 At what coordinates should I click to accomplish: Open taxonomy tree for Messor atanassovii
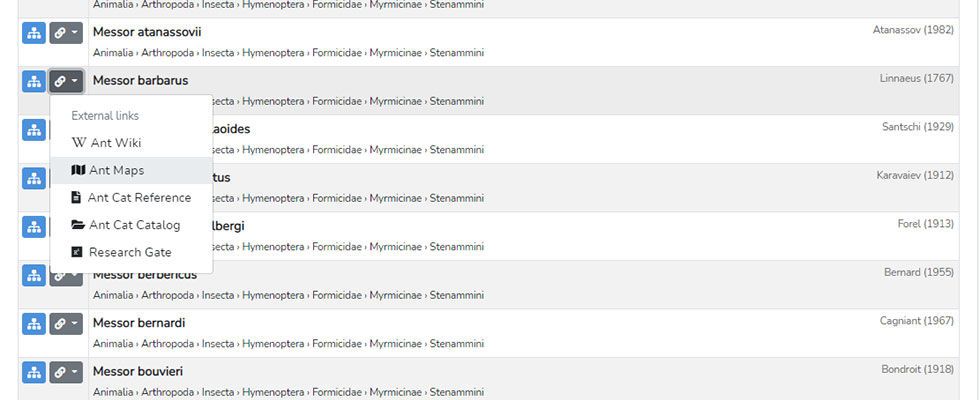(x=34, y=32)
